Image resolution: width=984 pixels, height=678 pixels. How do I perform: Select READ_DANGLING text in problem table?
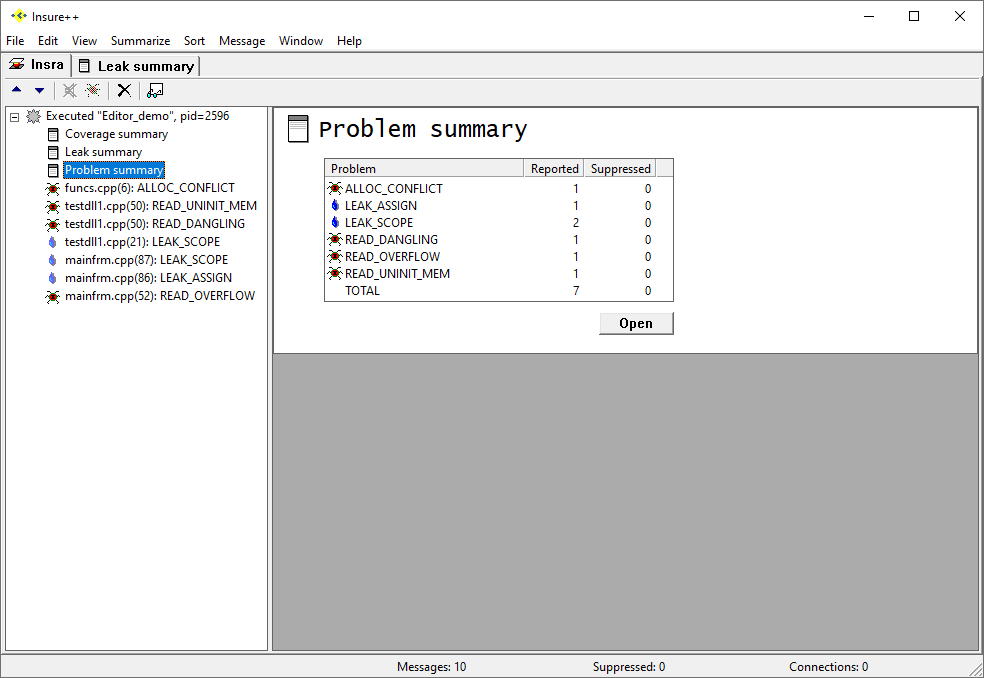(x=391, y=239)
